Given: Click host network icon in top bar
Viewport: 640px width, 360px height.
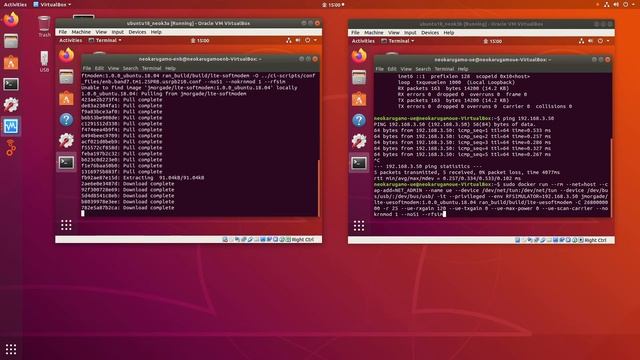Looking at the screenshot, I should pos(607,4).
